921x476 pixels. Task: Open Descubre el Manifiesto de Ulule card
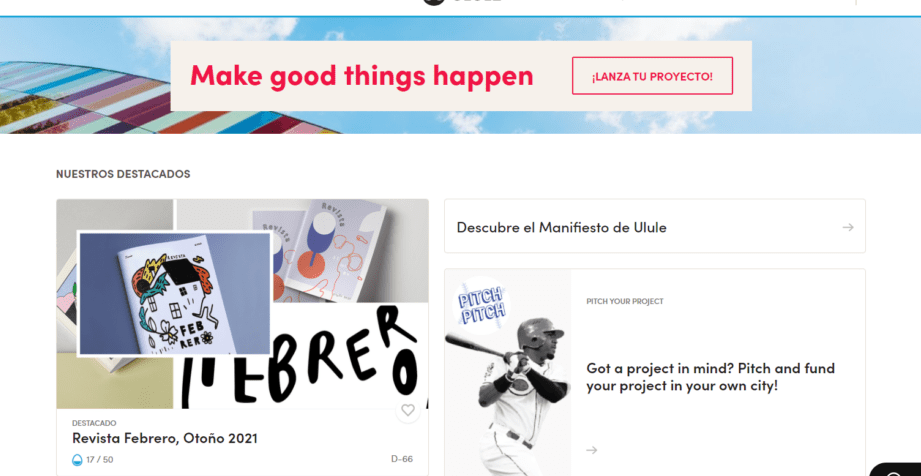(x=654, y=226)
